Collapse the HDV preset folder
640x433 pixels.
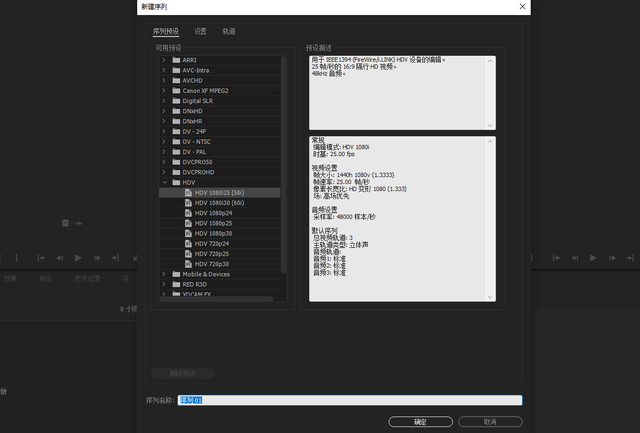(164, 182)
